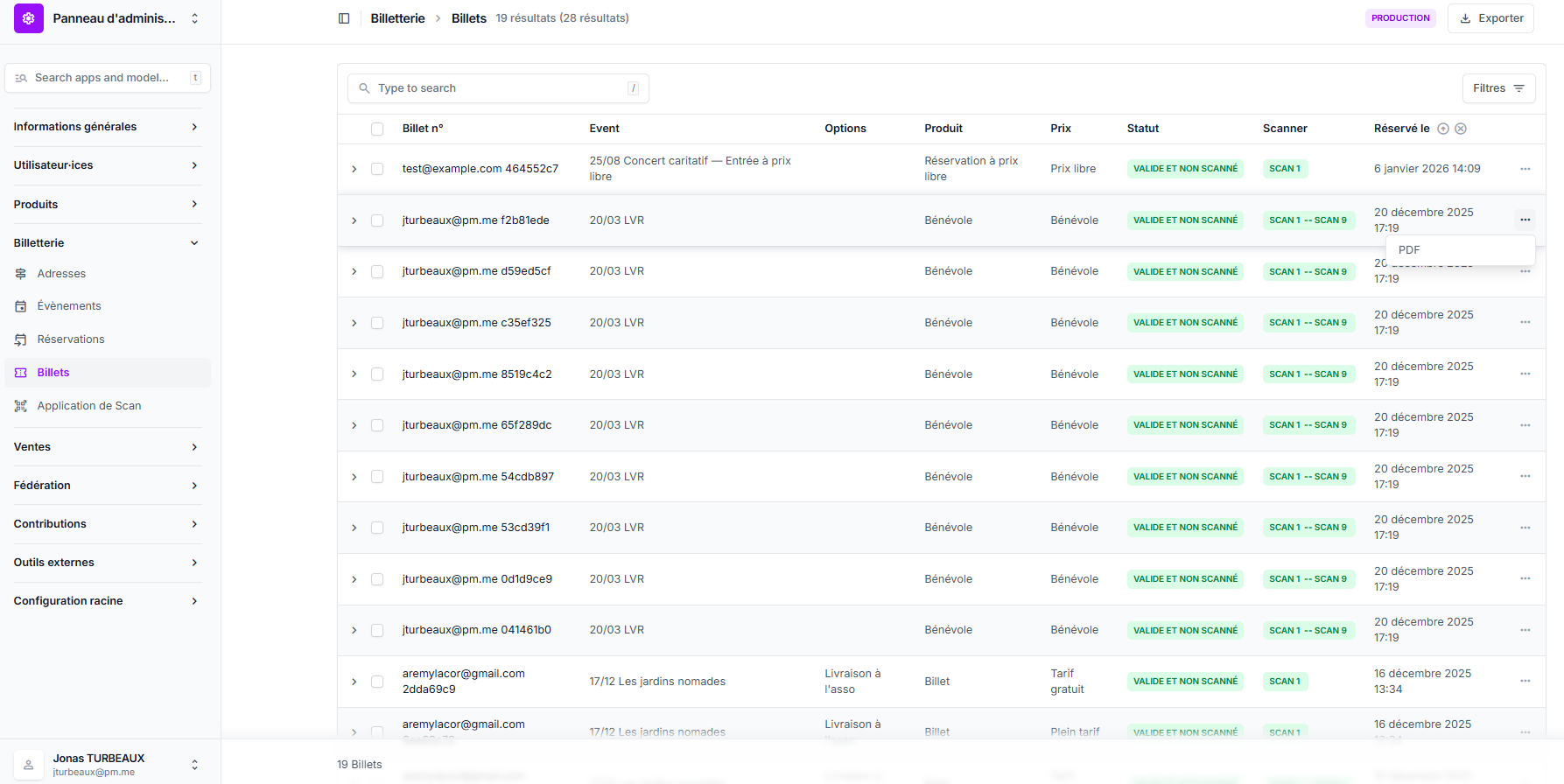Viewport: 1564px width, 784px height.
Task: Open the Jonas TURBEAUX user menu
Action: click(110, 764)
